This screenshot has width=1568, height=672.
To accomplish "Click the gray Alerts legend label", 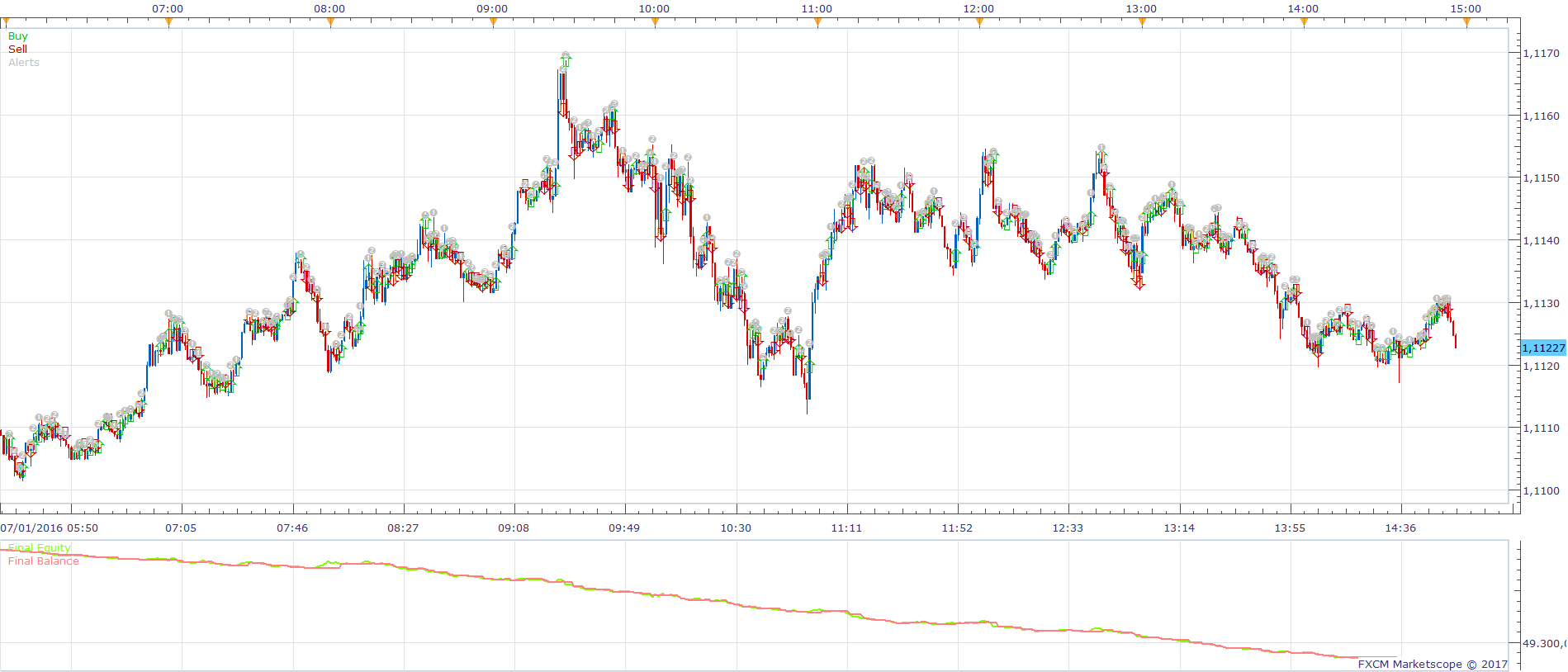I will (x=24, y=63).
